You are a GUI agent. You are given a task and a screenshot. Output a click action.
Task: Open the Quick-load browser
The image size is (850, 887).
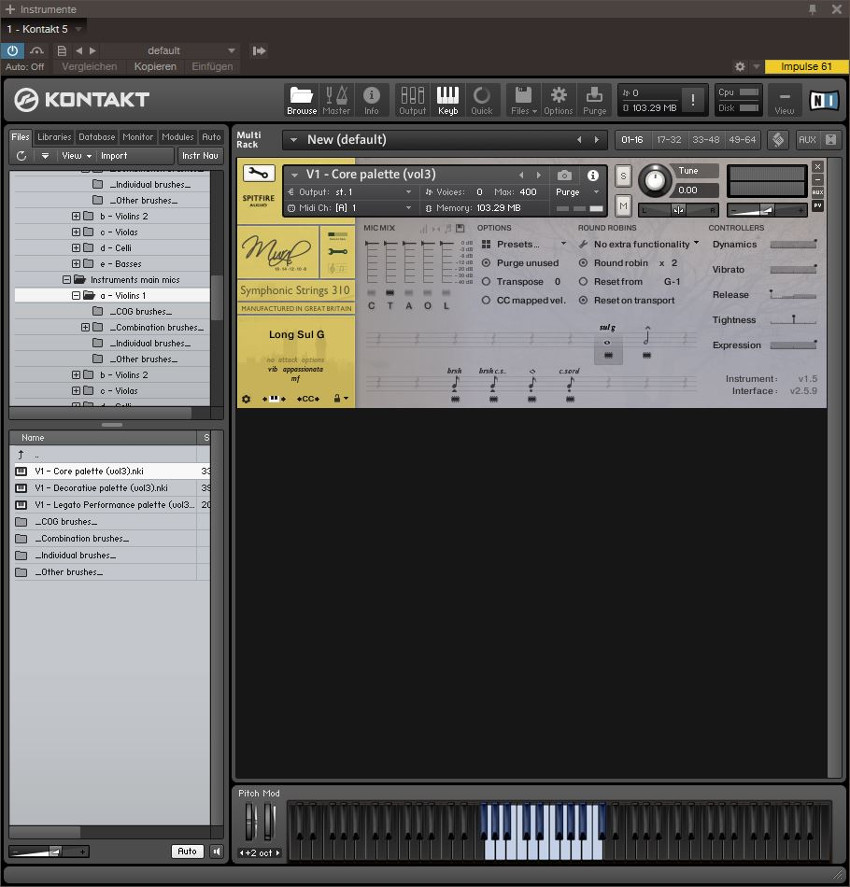pos(482,101)
